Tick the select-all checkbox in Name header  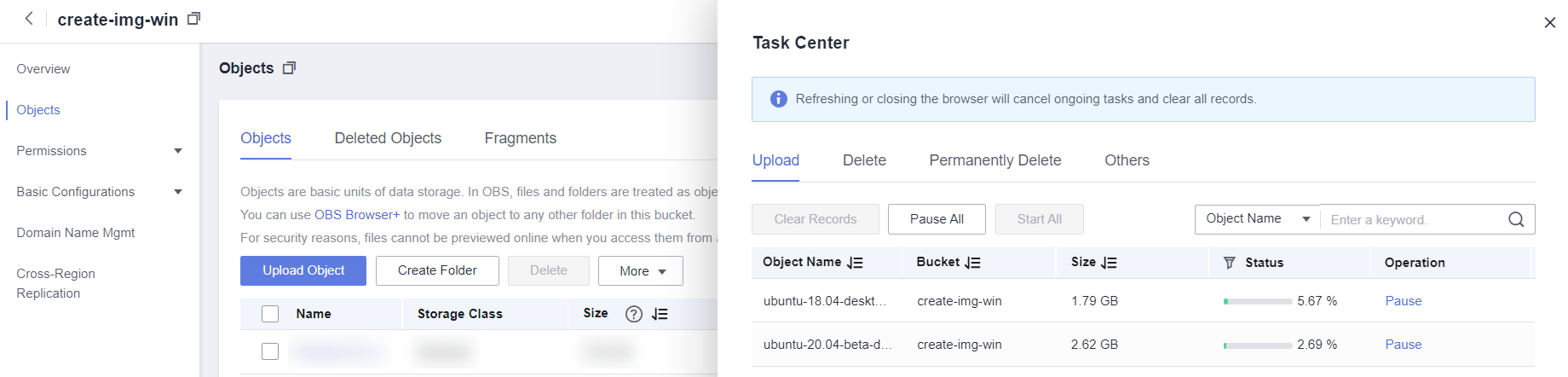pos(270,314)
